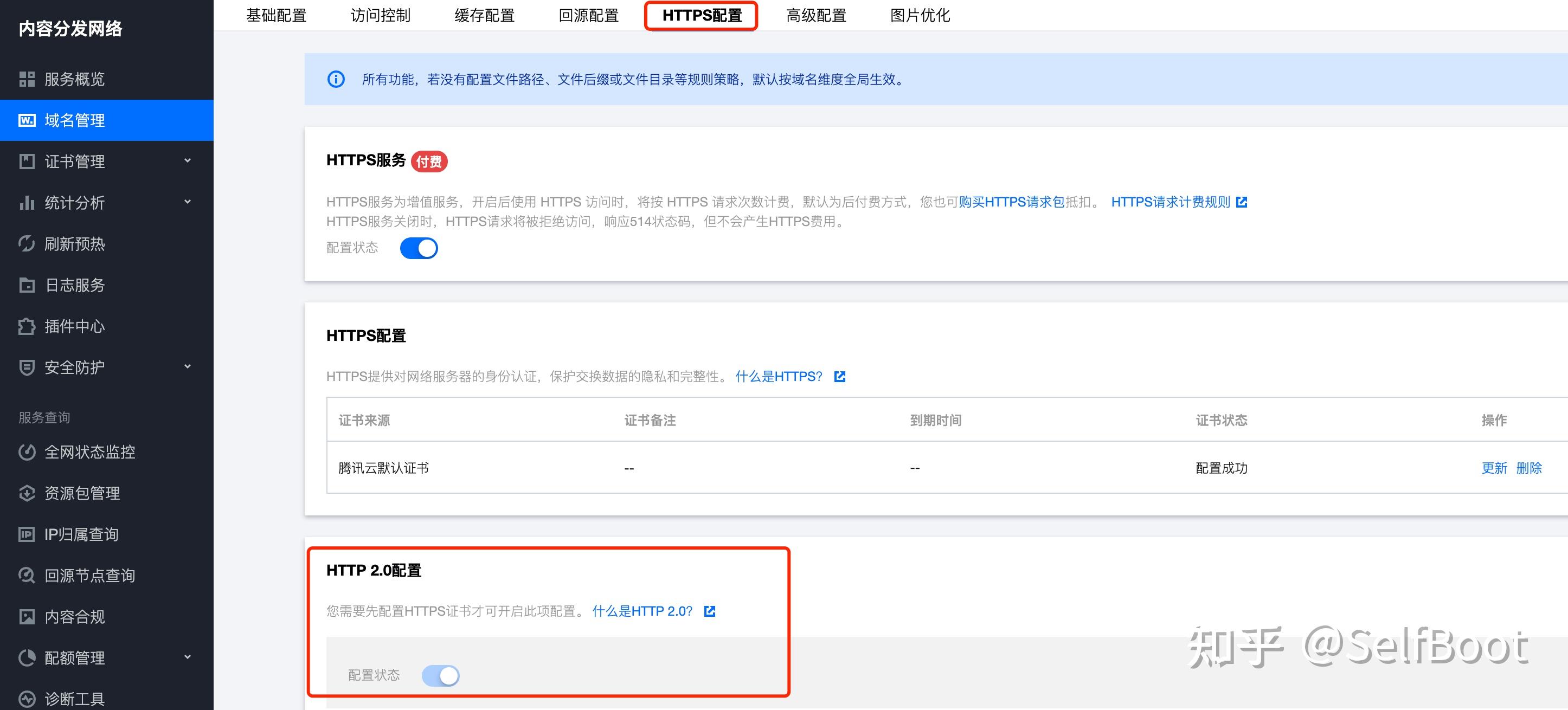Open the IP归属查询 lookup tool
This screenshot has height=710, width=1568.
[79, 534]
